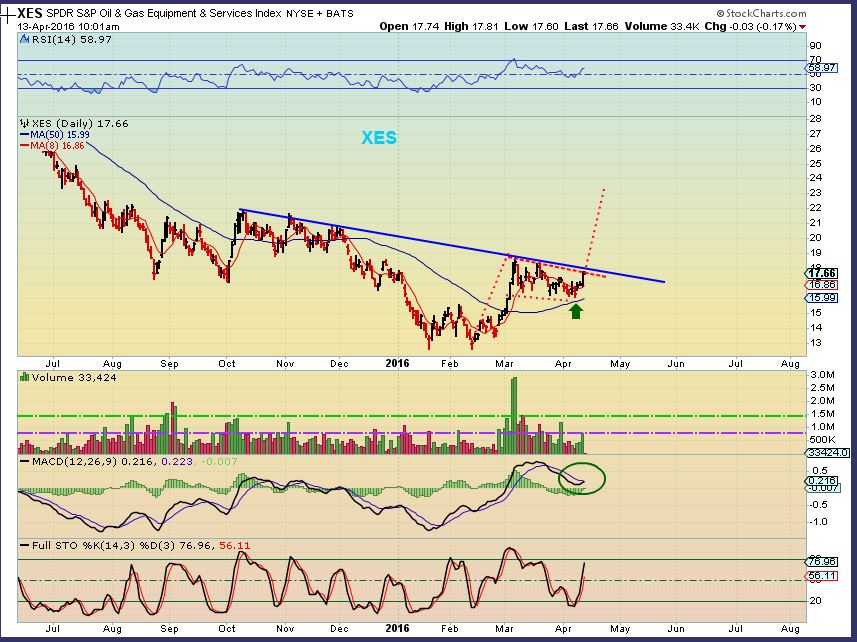
Task: Select the MA(8) 16.86 legend entry
Action: pyautogui.click(x=52, y=145)
